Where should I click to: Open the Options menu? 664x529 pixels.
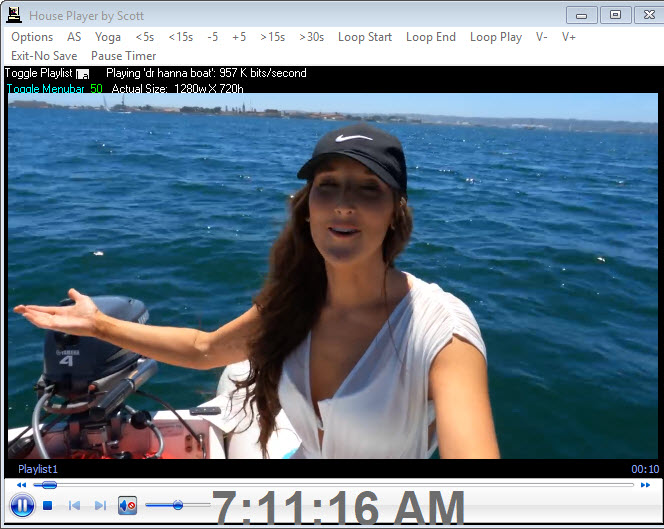(x=32, y=37)
